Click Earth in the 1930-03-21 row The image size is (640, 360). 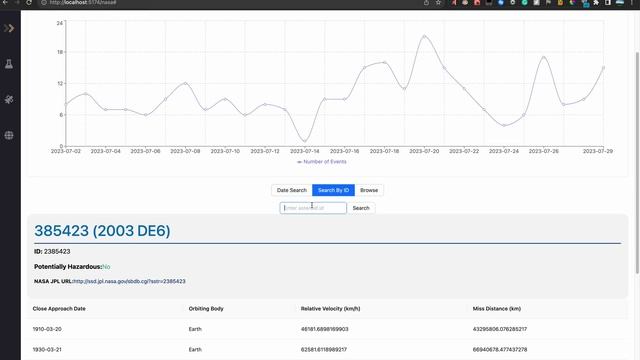(x=195, y=349)
